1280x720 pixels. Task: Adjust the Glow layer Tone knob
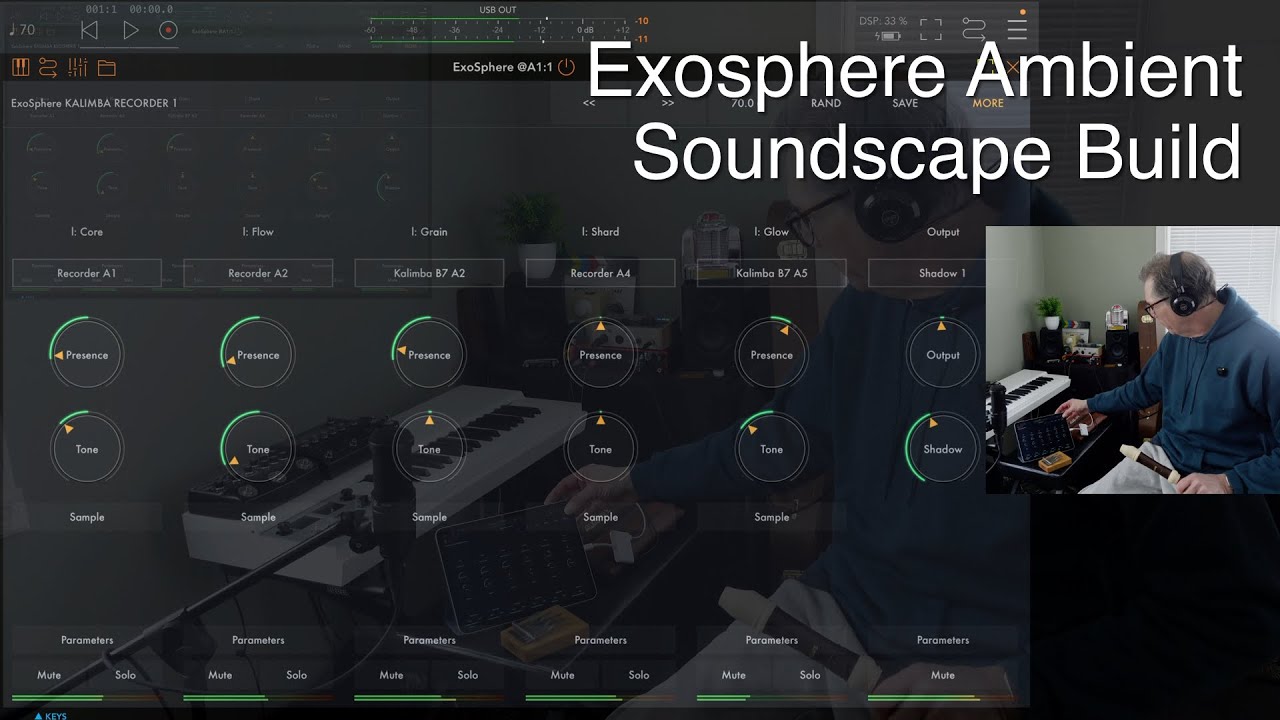coord(771,449)
